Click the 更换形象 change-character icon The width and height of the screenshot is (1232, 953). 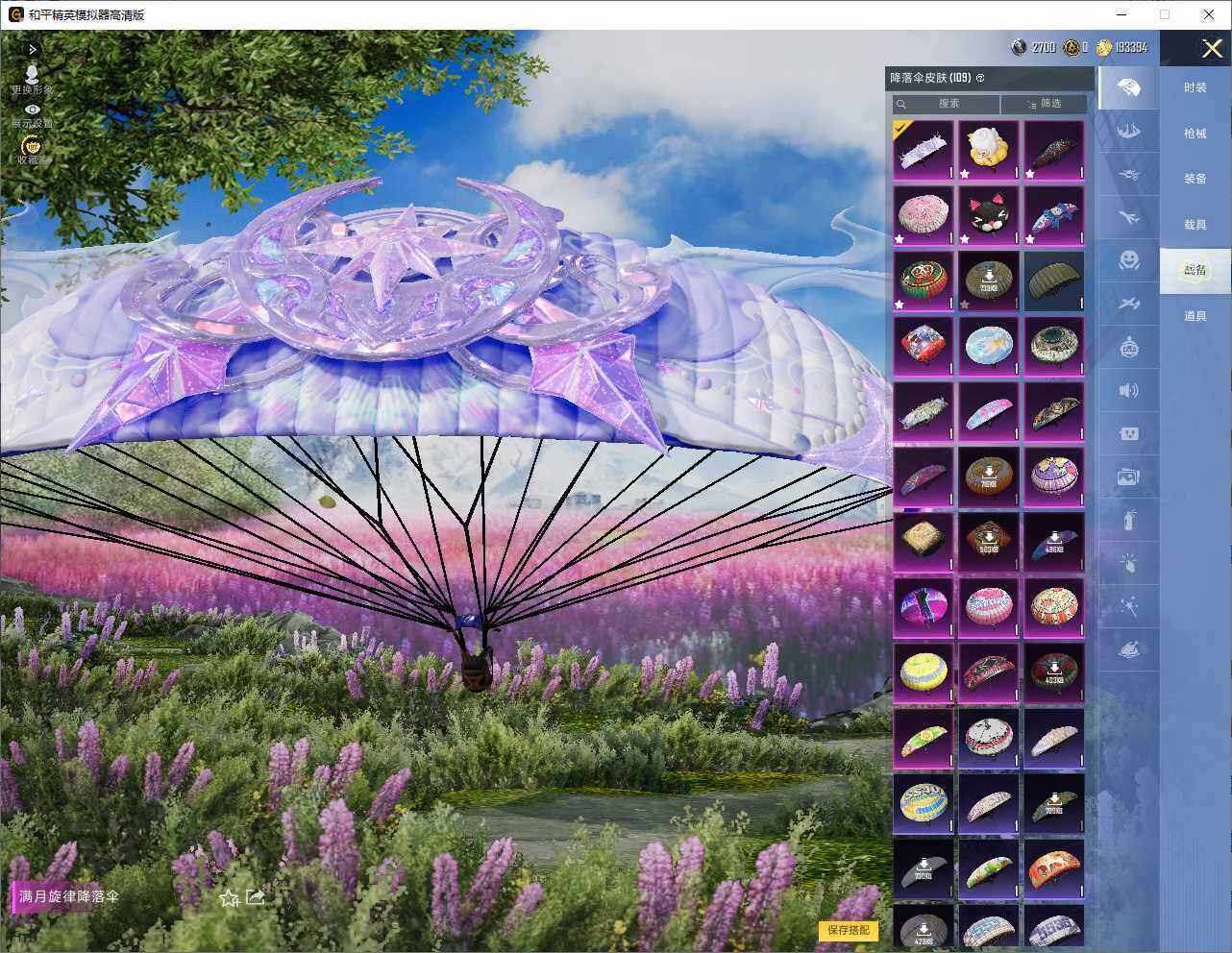click(x=32, y=79)
